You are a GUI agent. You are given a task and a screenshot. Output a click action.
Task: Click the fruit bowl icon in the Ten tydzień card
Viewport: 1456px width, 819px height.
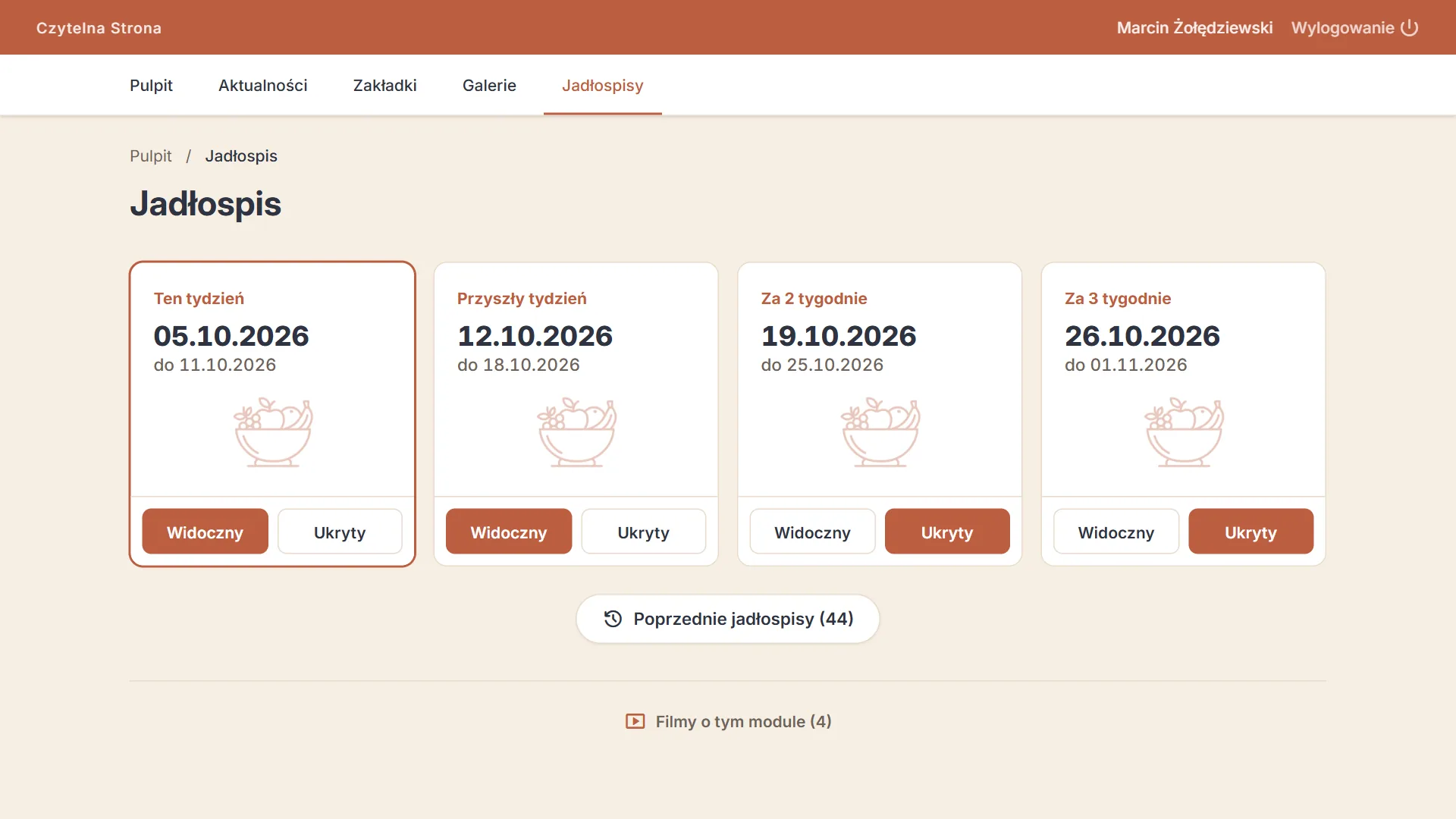[273, 432]
